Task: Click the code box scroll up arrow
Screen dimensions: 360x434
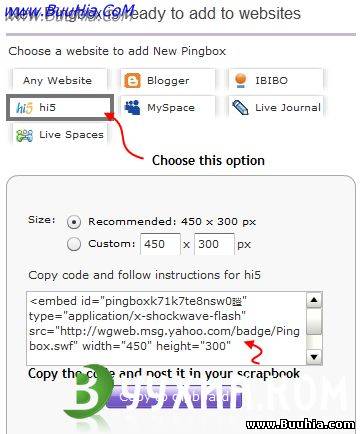Action: point(314,300)
